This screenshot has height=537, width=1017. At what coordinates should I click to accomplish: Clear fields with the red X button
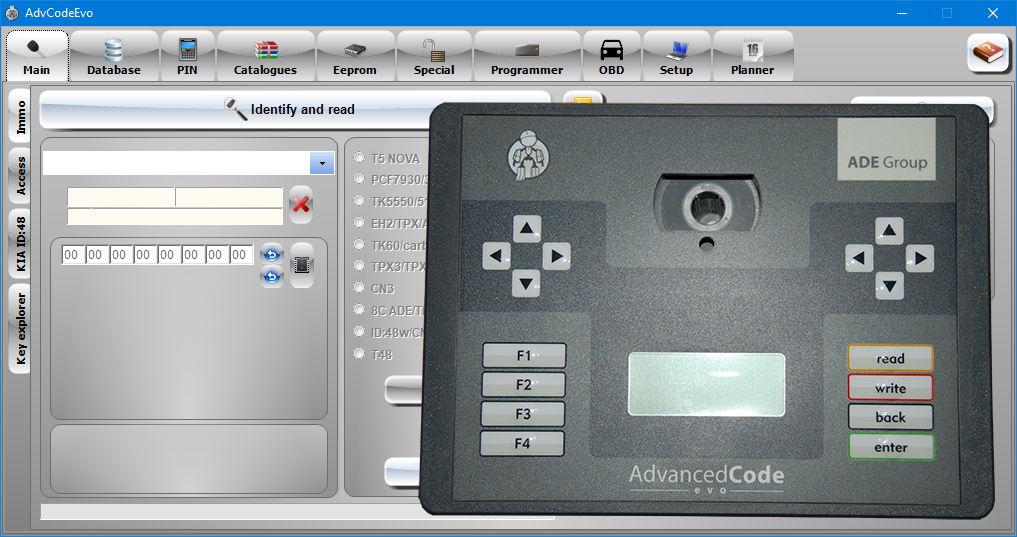tap(301, 205)
